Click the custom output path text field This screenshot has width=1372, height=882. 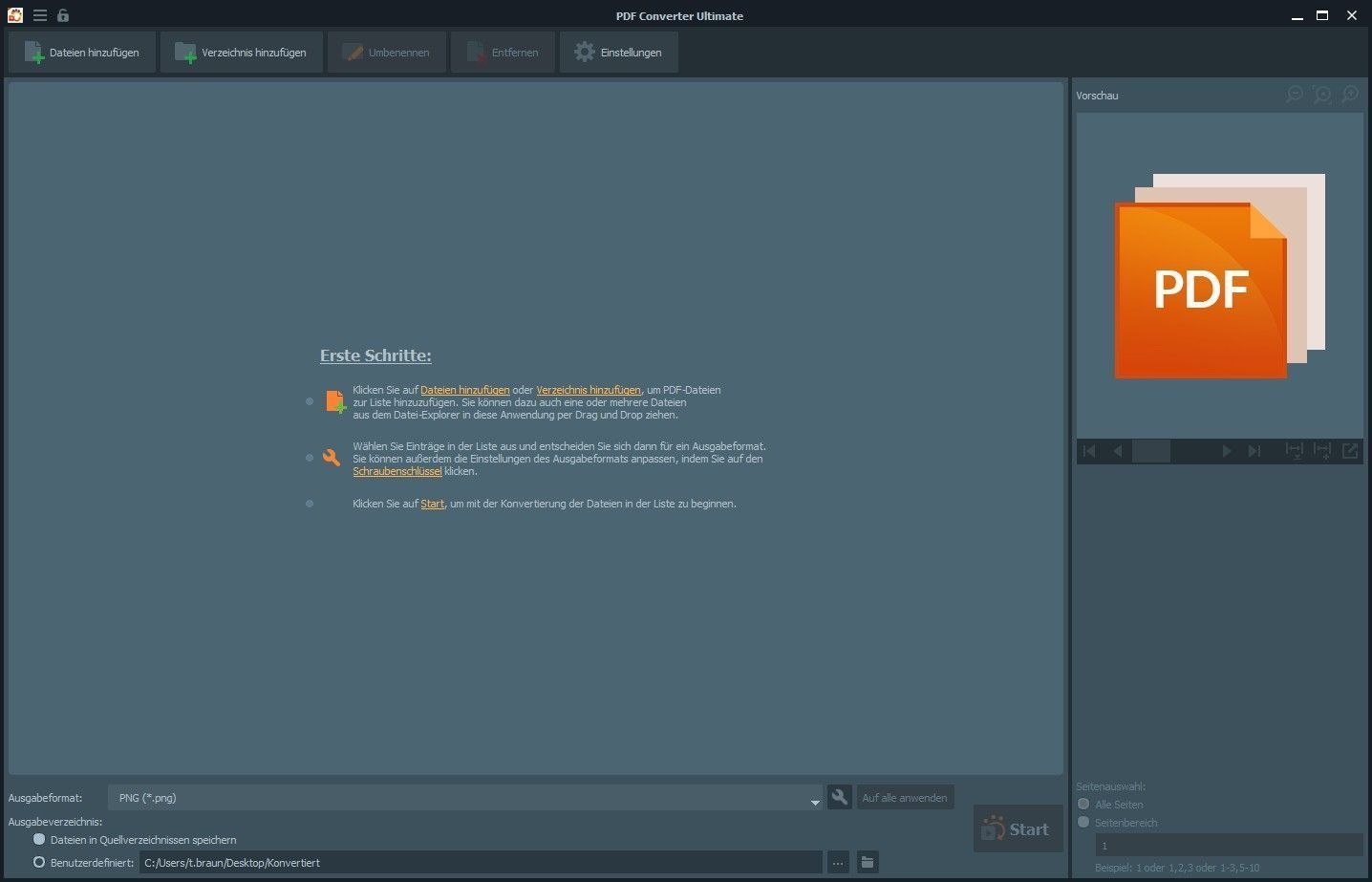point(480,862)
